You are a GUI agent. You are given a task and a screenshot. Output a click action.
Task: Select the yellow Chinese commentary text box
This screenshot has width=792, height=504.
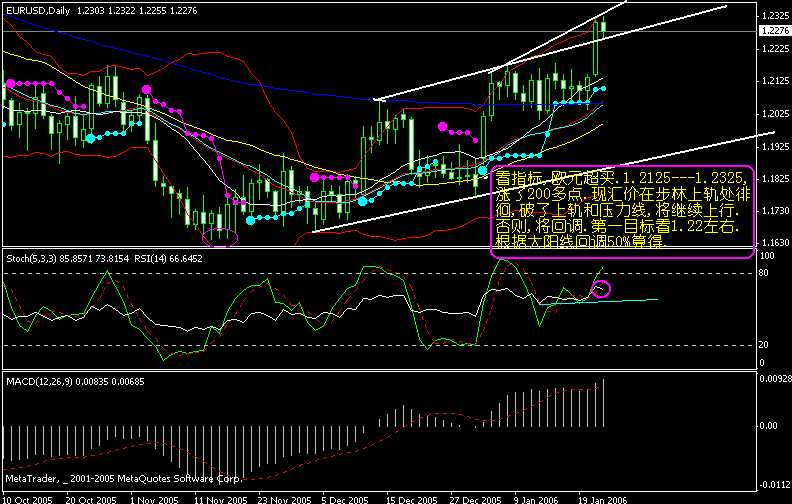[622, 211]
